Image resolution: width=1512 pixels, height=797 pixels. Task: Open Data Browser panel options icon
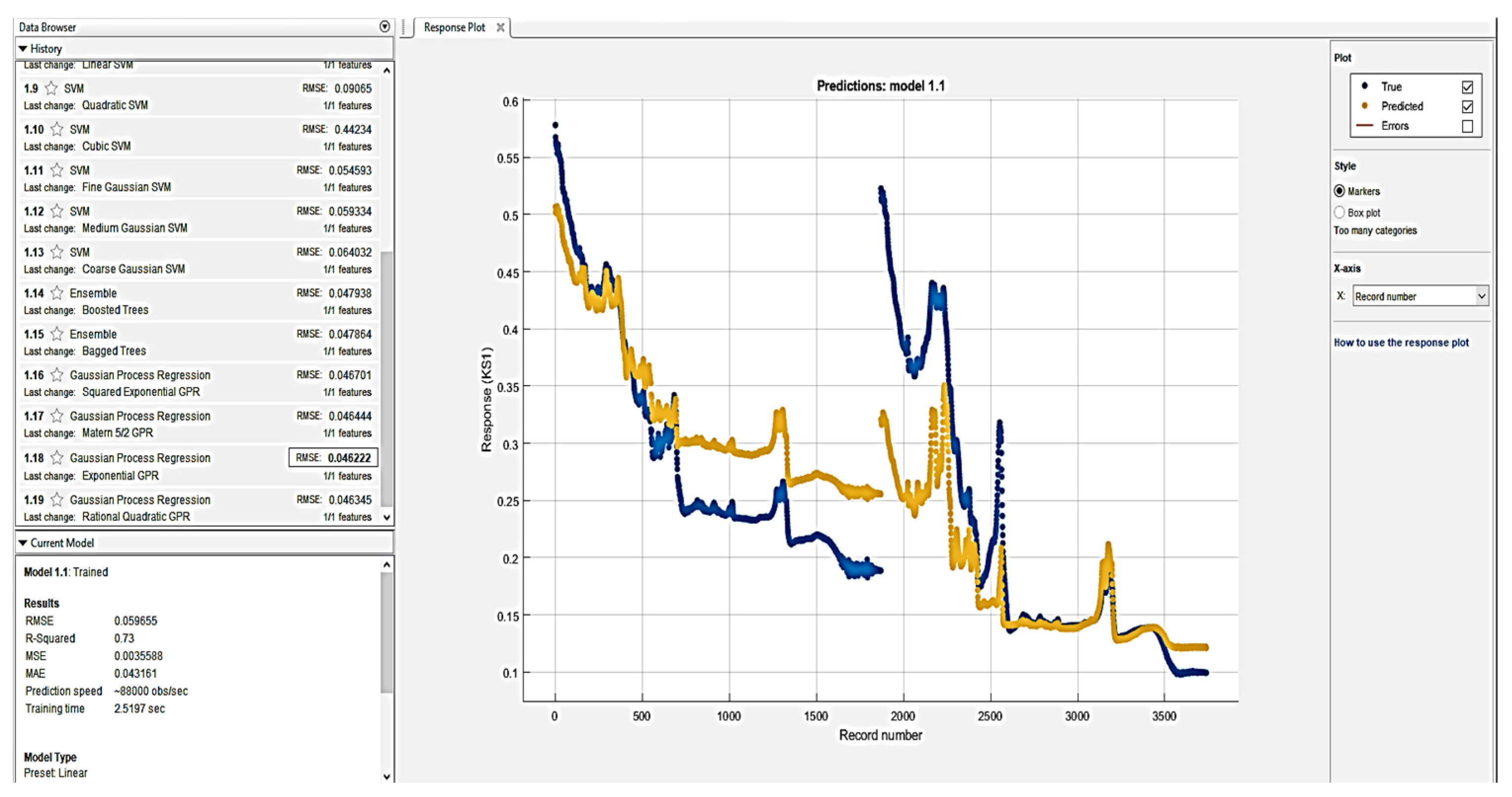(x=384, y=26)
